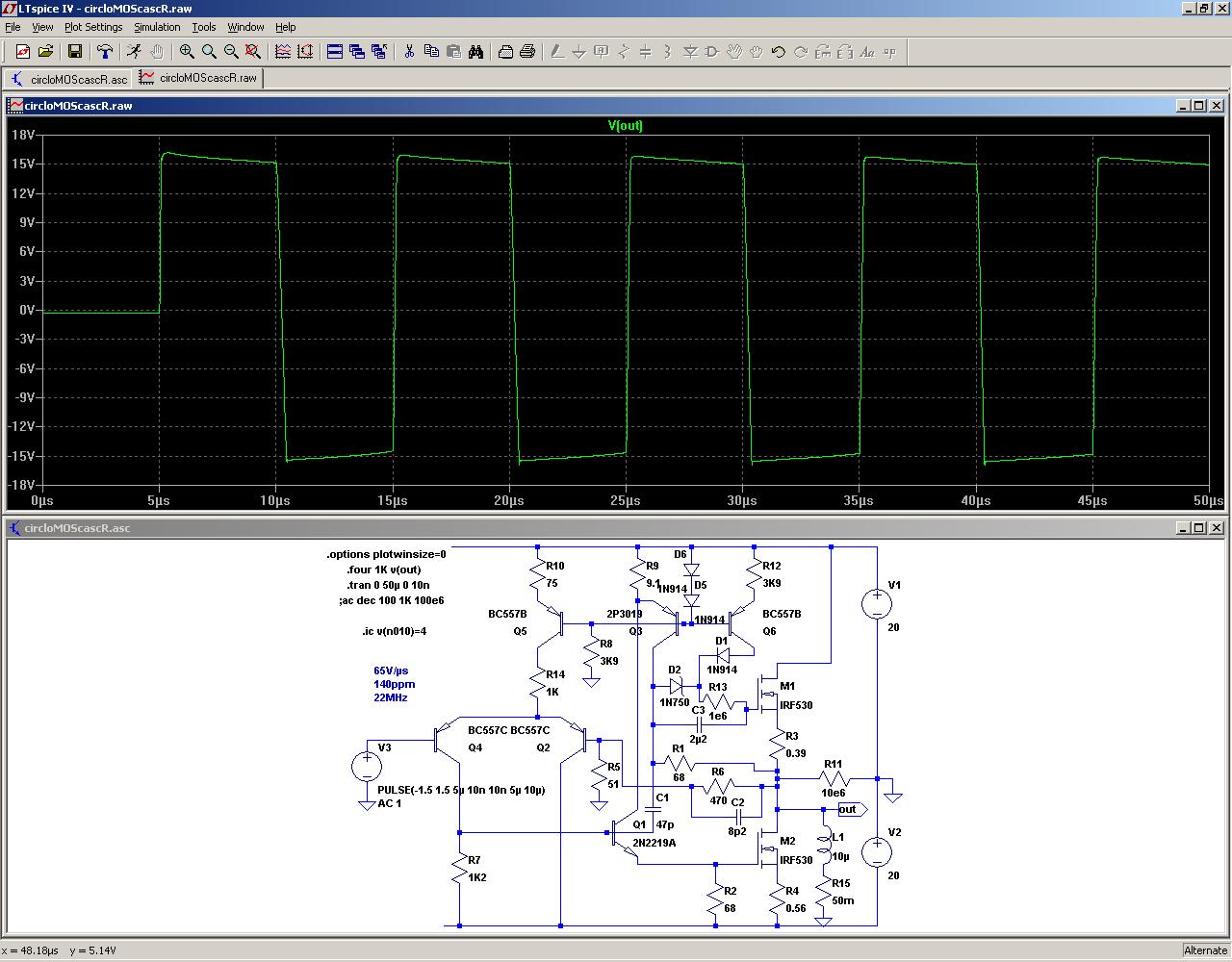Switch to the circloMOScascR.asc tab
This screenshot has width=1232, height=962.
(x=69, y=78)
